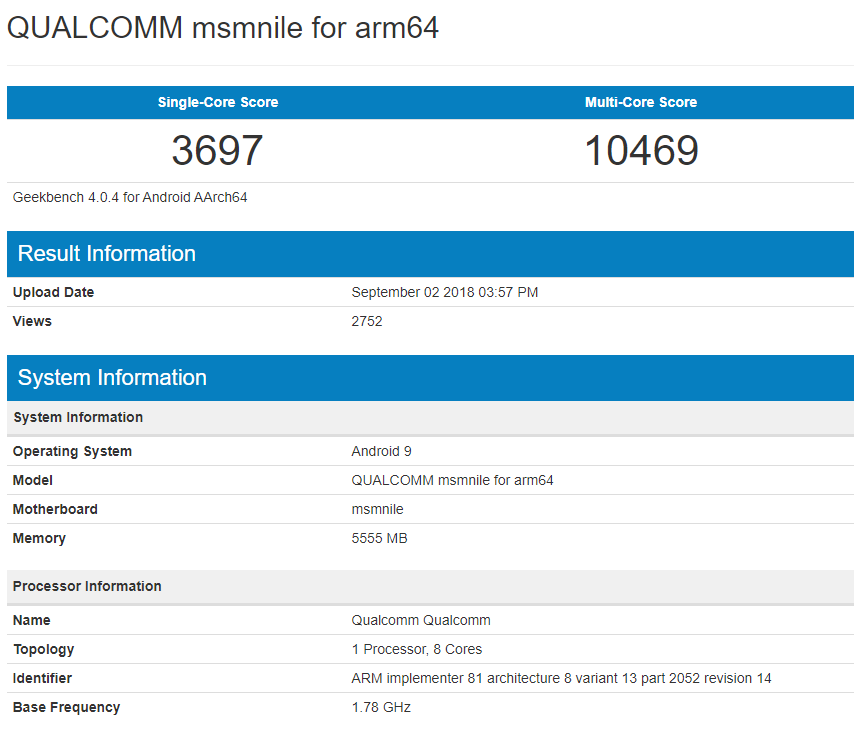Click the views count 2752

(x=367, y=321)
